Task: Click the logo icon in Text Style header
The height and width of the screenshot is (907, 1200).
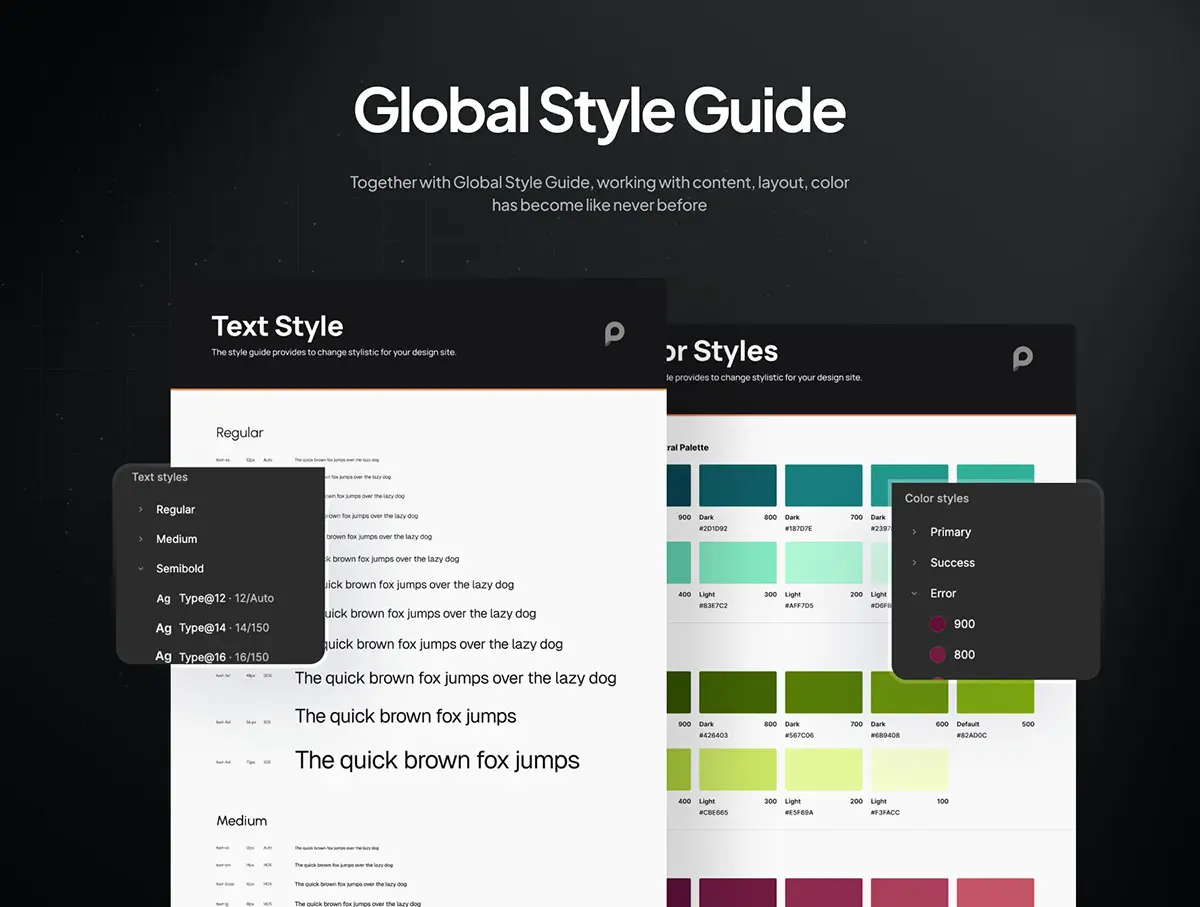Action: click(x=614, y=333)
